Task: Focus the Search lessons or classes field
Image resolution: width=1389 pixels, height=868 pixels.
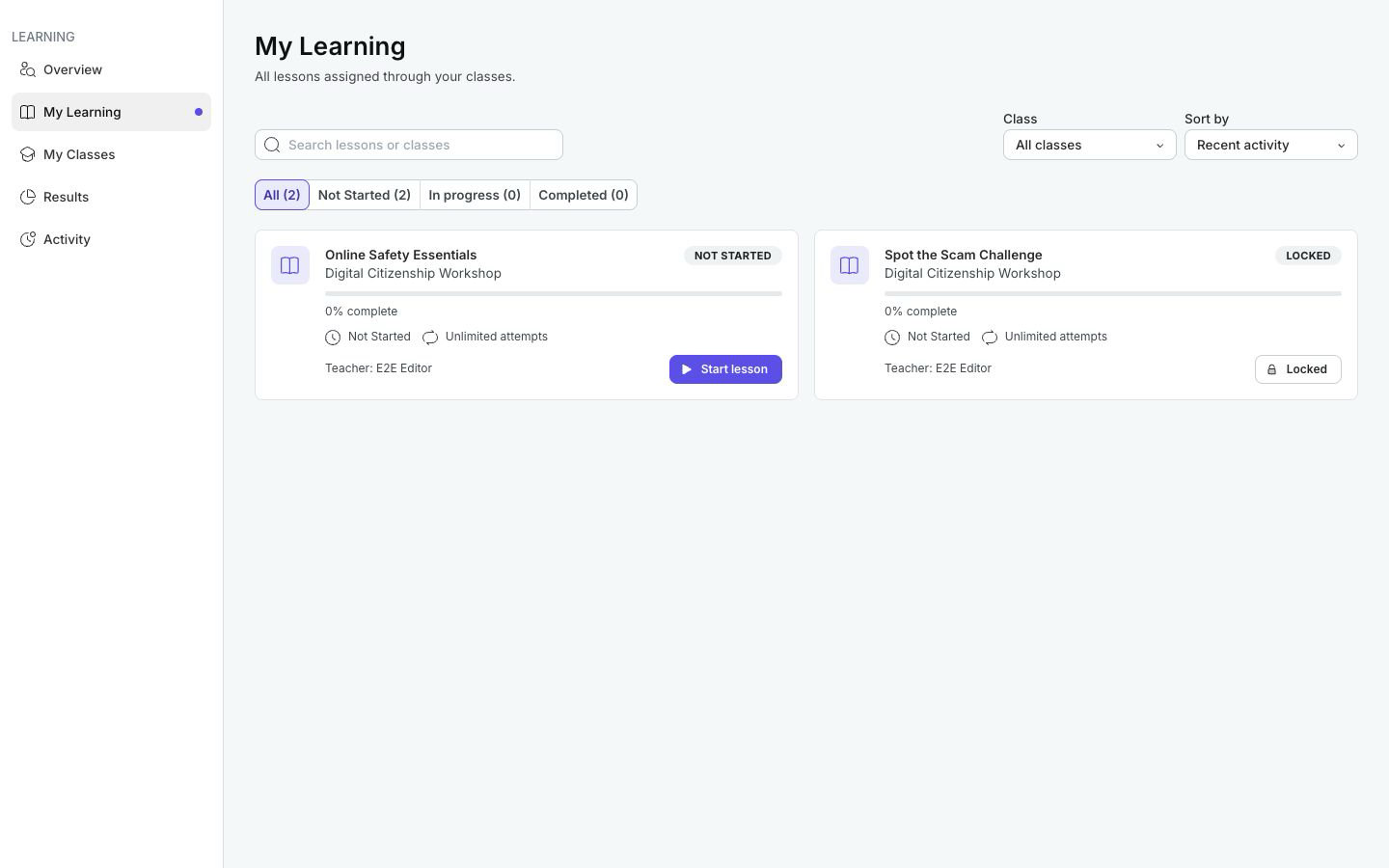Action: (409, 145)
